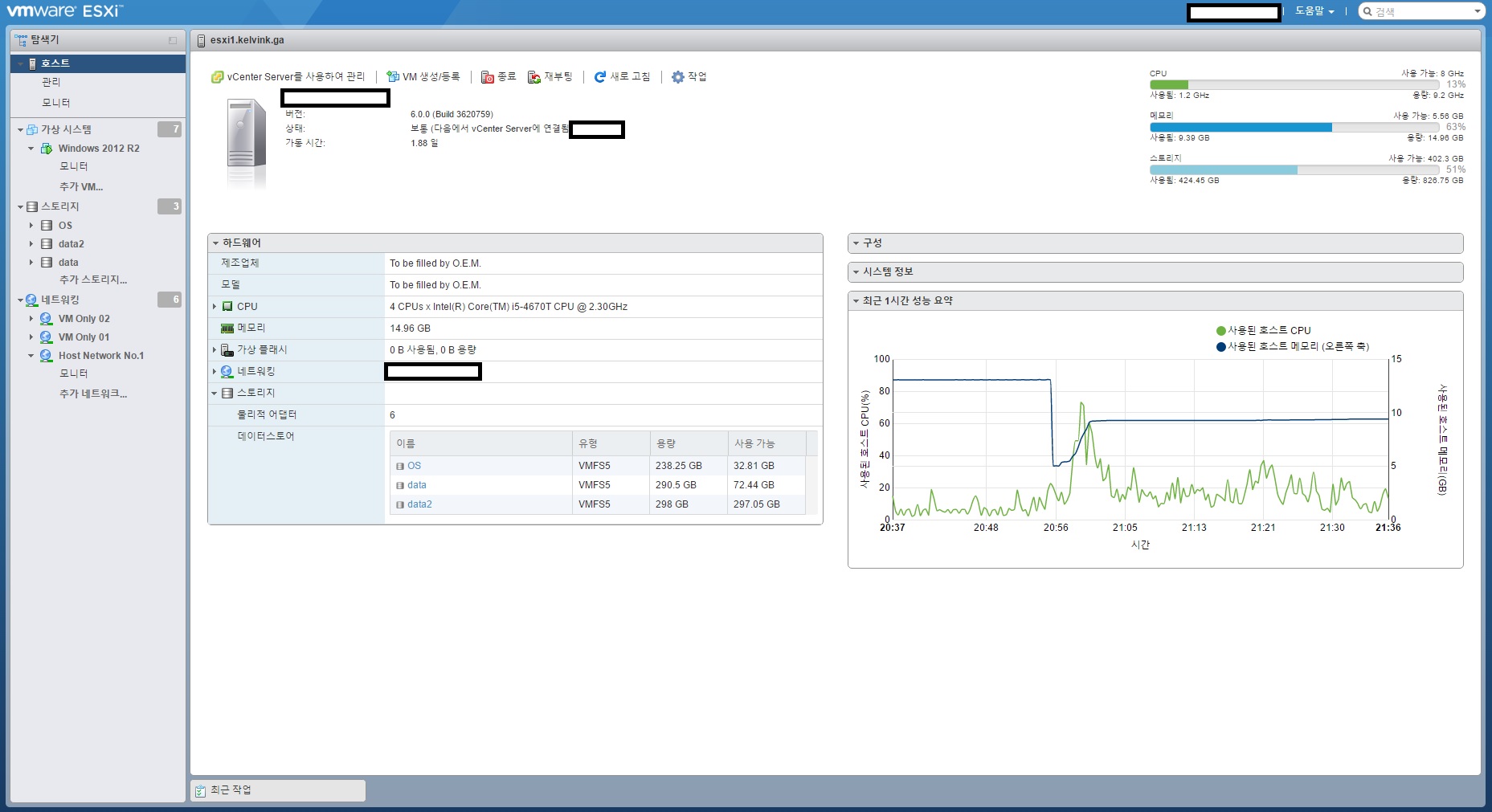Toggle the host CPU legend entry

pos(1264,331)
